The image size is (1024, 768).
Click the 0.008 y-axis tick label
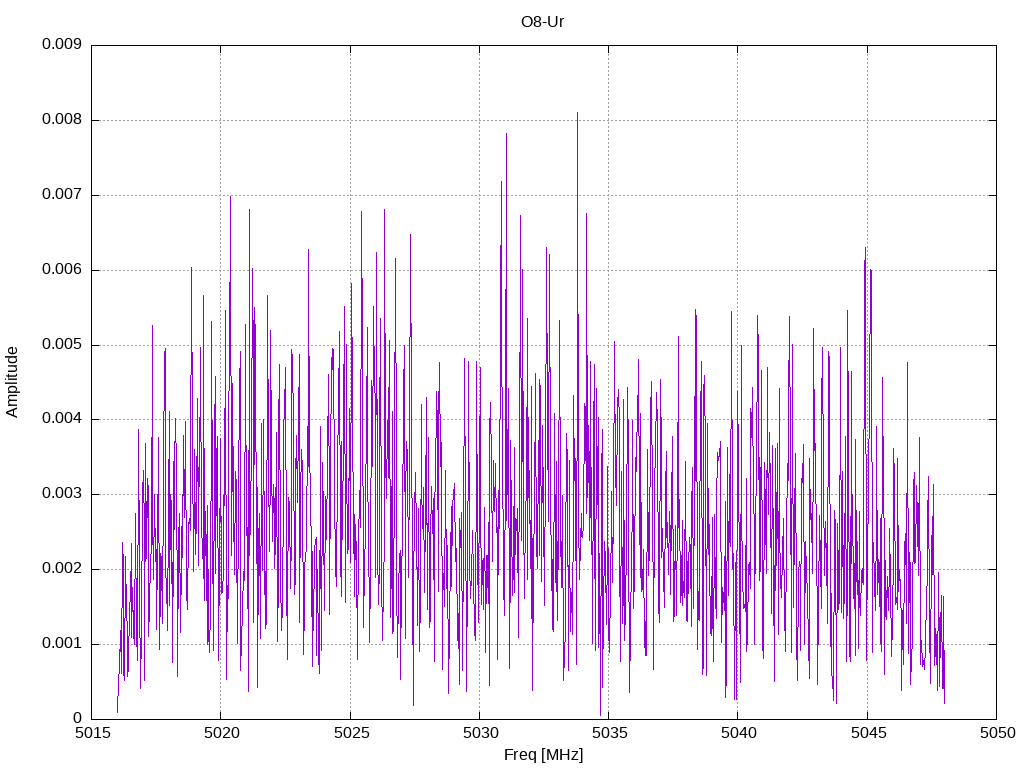pos(62,120)
